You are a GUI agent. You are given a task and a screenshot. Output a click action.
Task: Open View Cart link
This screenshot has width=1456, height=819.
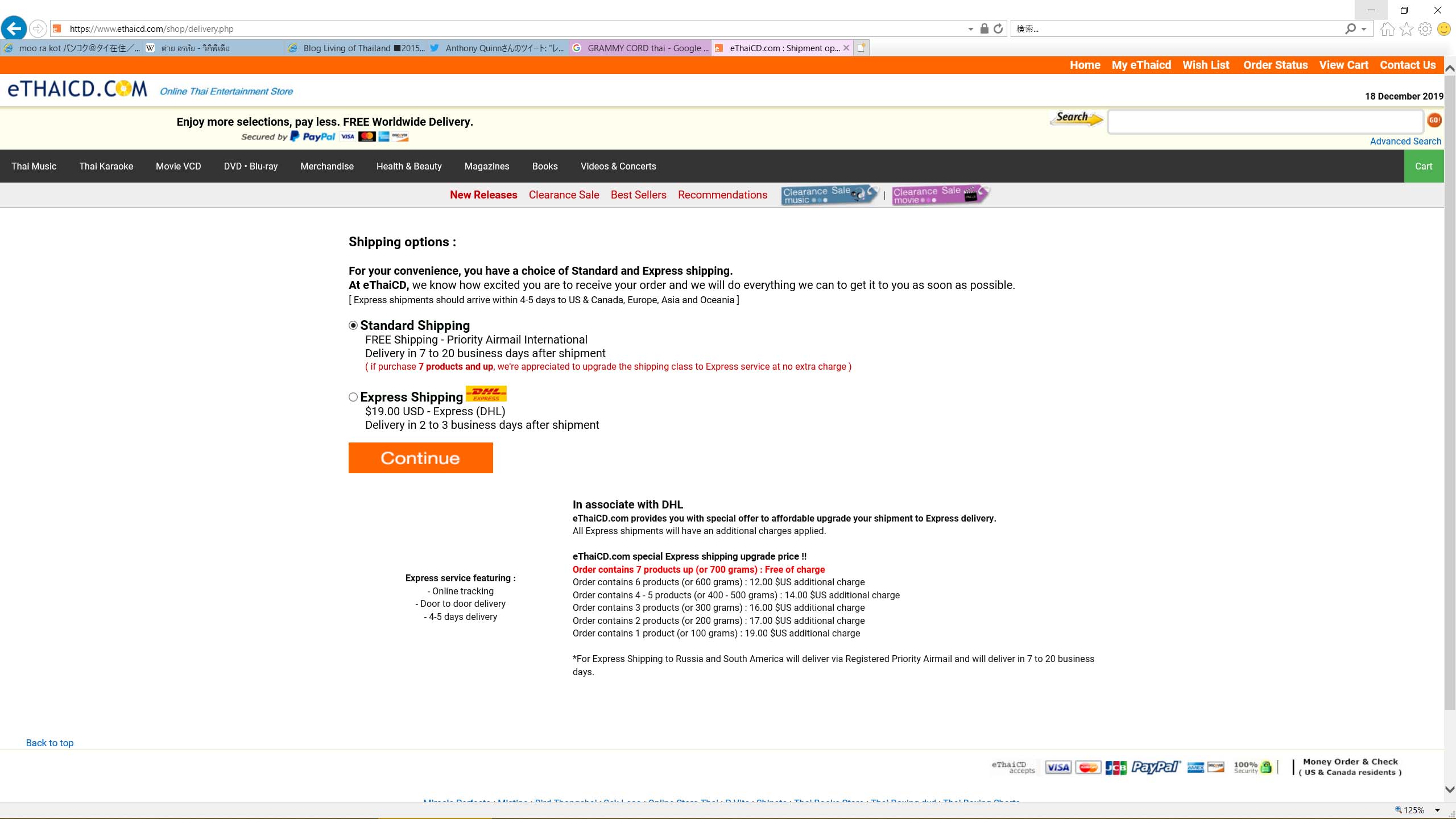coord(1344,65)
